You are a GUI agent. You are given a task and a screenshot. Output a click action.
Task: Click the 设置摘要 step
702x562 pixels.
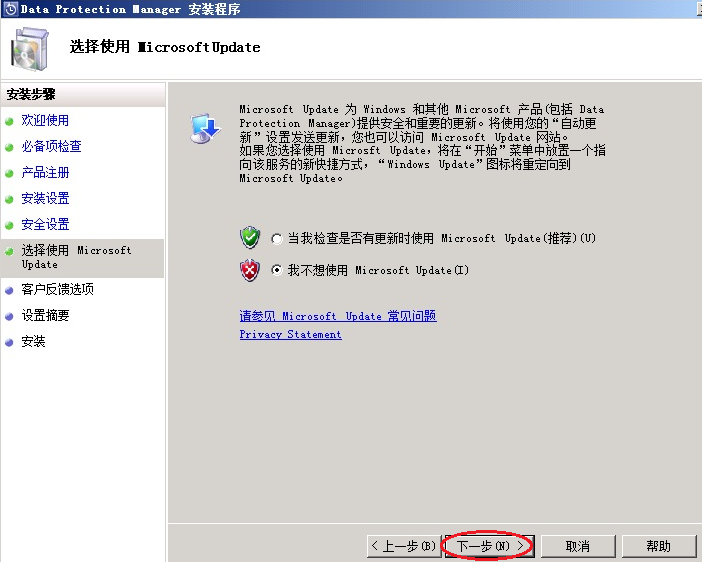45,315
